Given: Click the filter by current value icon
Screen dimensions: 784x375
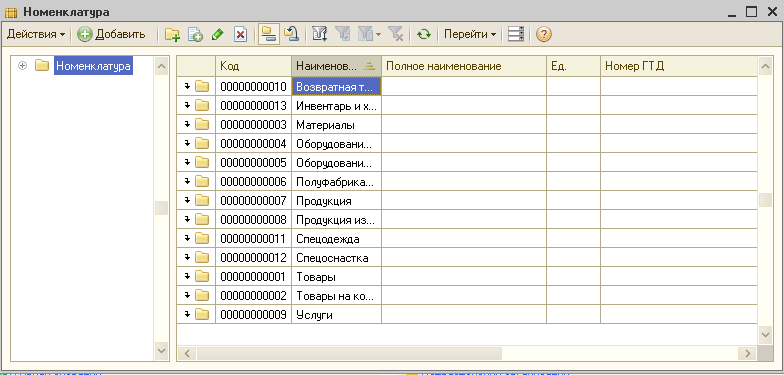Looking at the screenshot, I should click(x=342, y=34).
